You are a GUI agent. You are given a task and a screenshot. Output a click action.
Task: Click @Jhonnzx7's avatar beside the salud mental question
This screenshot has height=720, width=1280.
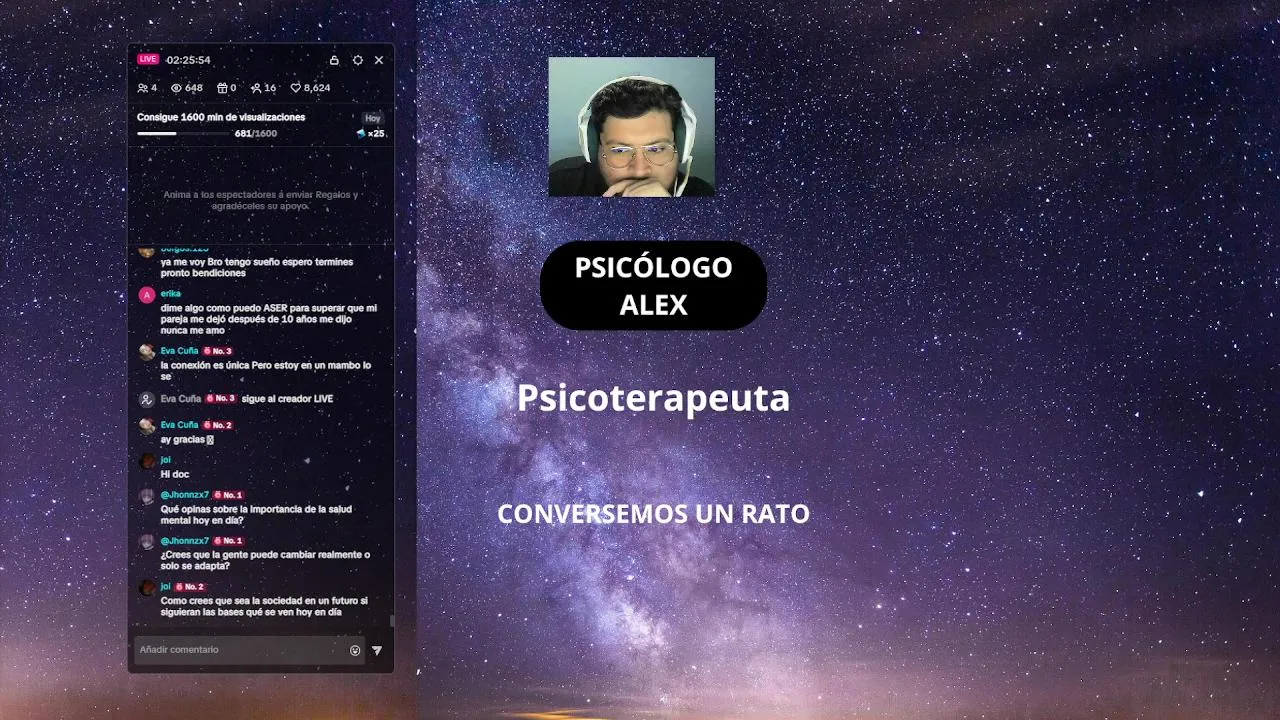coord(147,496)
